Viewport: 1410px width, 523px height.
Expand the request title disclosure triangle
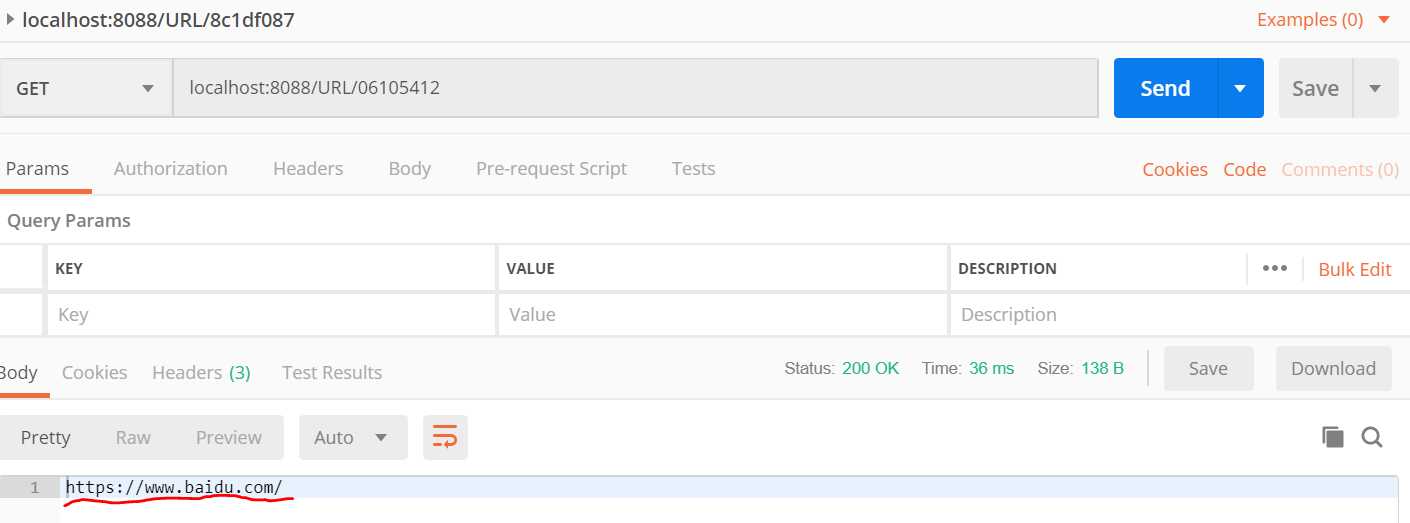pyautogui.click(x=9, y=19)
